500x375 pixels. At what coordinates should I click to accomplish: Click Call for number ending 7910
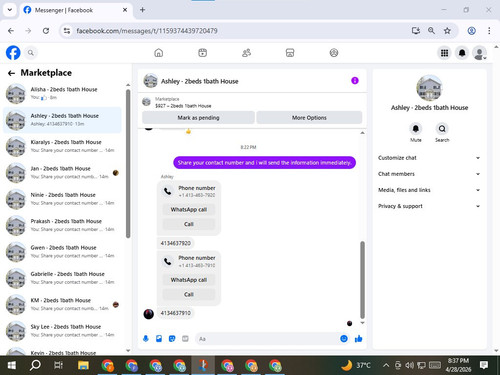(x=189, y=294)
